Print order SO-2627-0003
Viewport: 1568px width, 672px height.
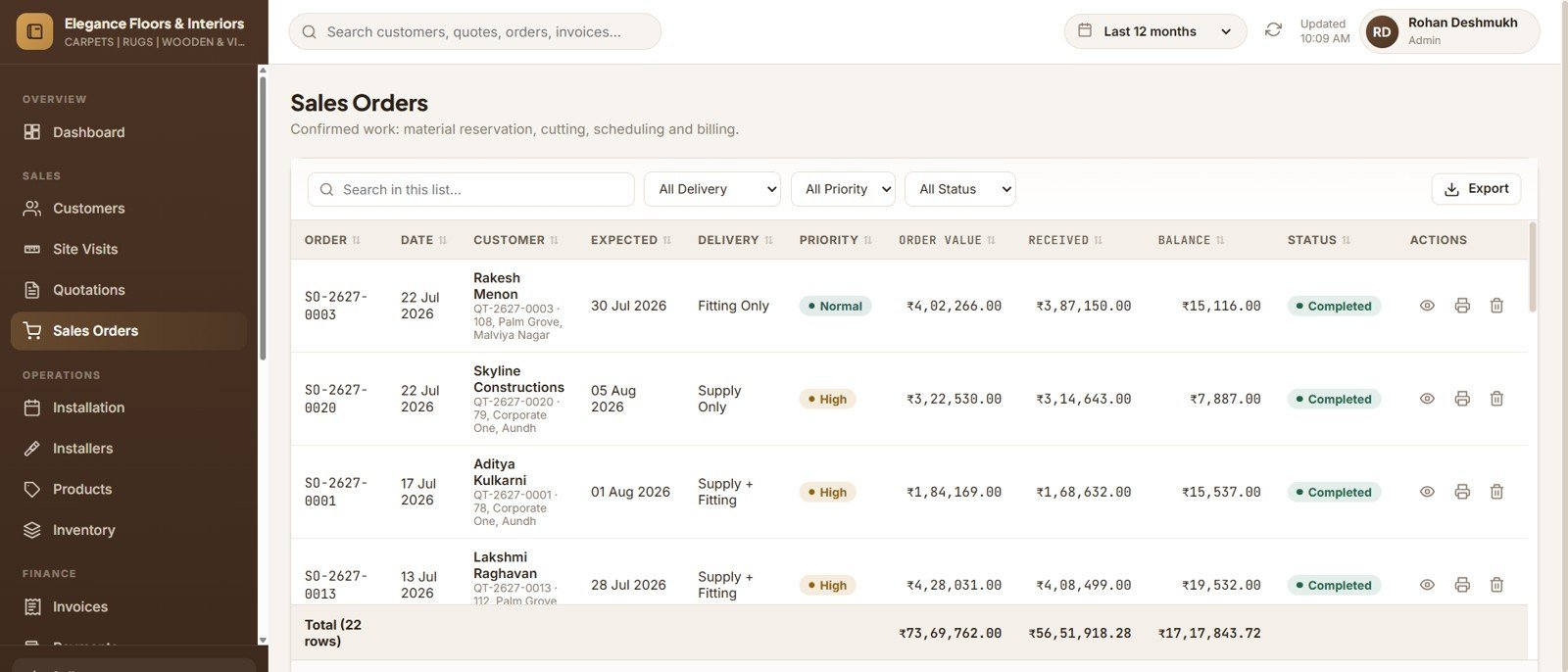tap(1462, 306)
